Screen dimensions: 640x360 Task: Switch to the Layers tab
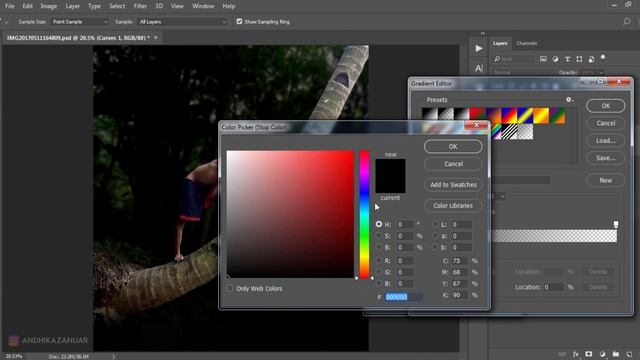500,43
